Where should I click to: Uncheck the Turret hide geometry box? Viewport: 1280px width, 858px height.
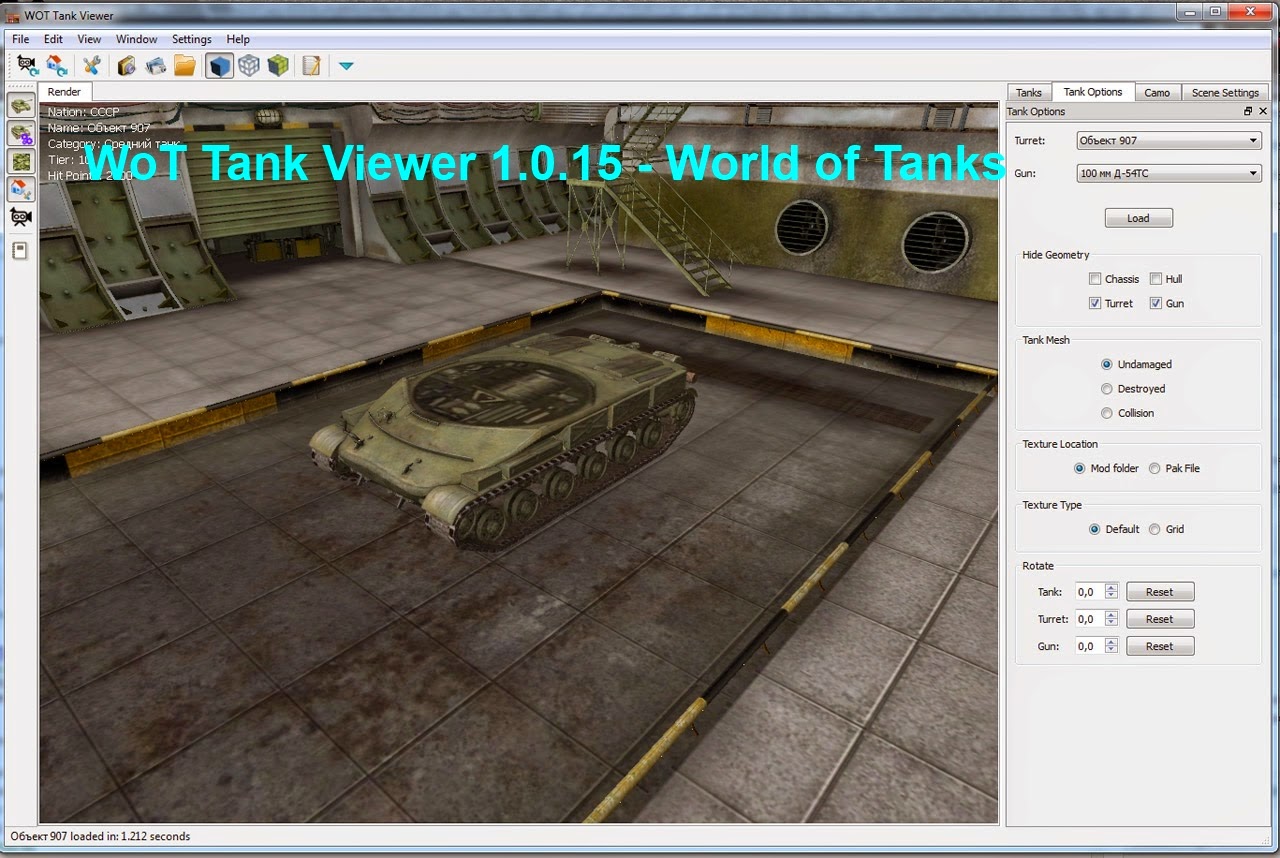click(1095, 303)
